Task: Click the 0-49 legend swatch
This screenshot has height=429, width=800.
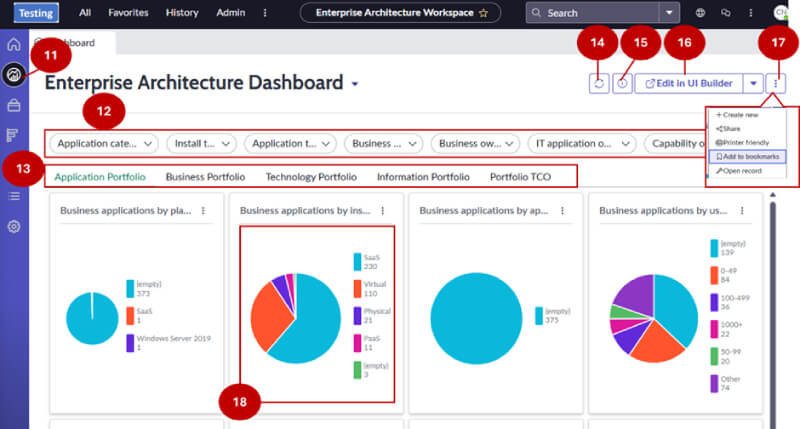Action: [x=714, y=275]
